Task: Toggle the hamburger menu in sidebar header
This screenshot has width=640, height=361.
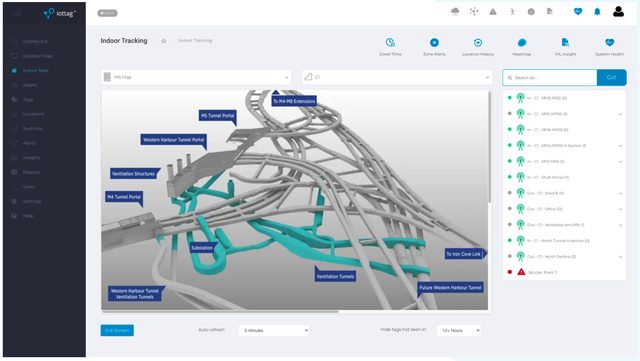Action: (x=17, y=13)
